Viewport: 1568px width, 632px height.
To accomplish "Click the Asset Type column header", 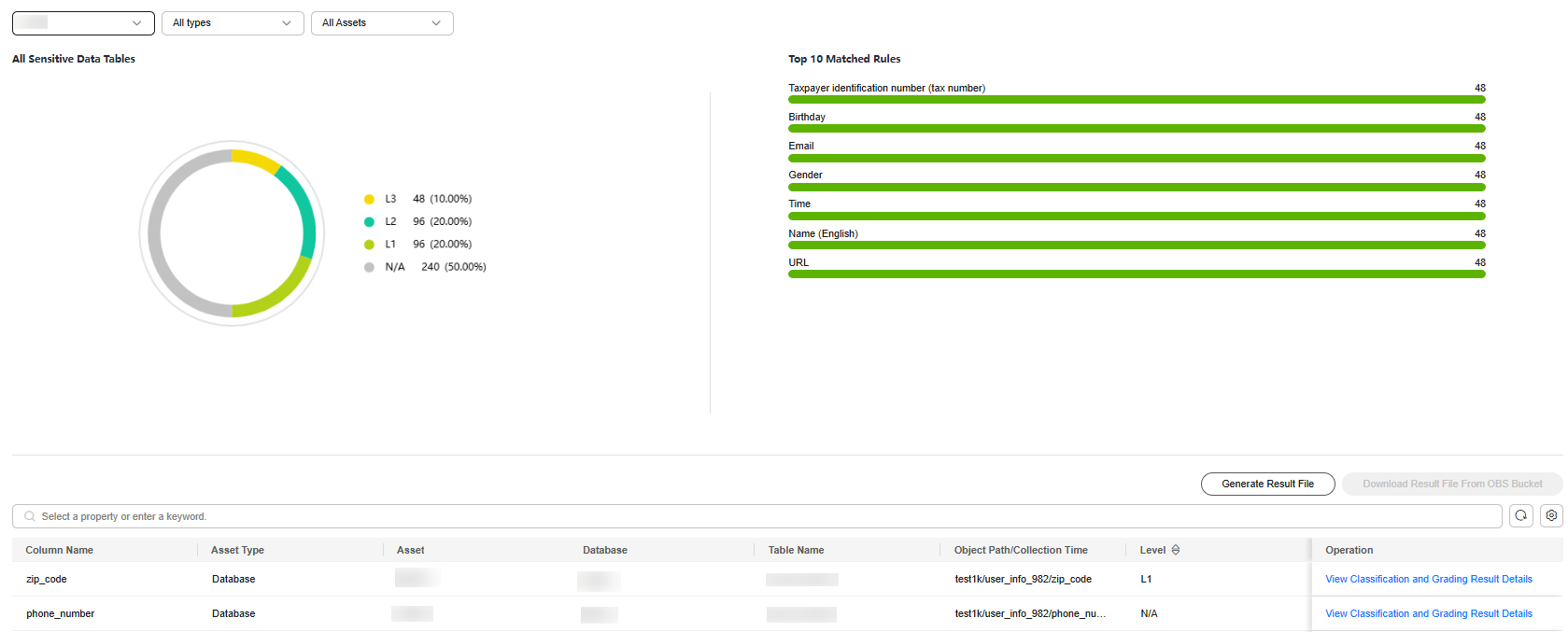I will 237,550.
